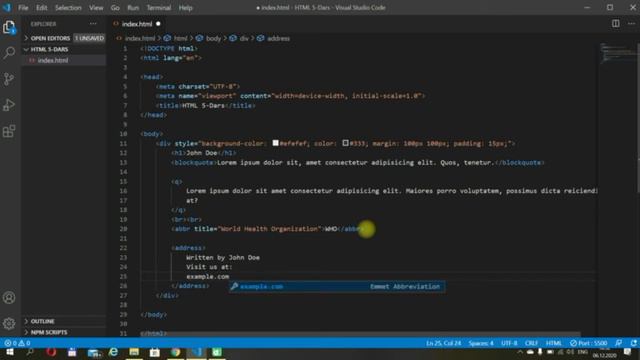The image size is (640, 360).
Task: Open the editor More Actions ellipsis
Action: pyautogui.click(x=631, y=24)
